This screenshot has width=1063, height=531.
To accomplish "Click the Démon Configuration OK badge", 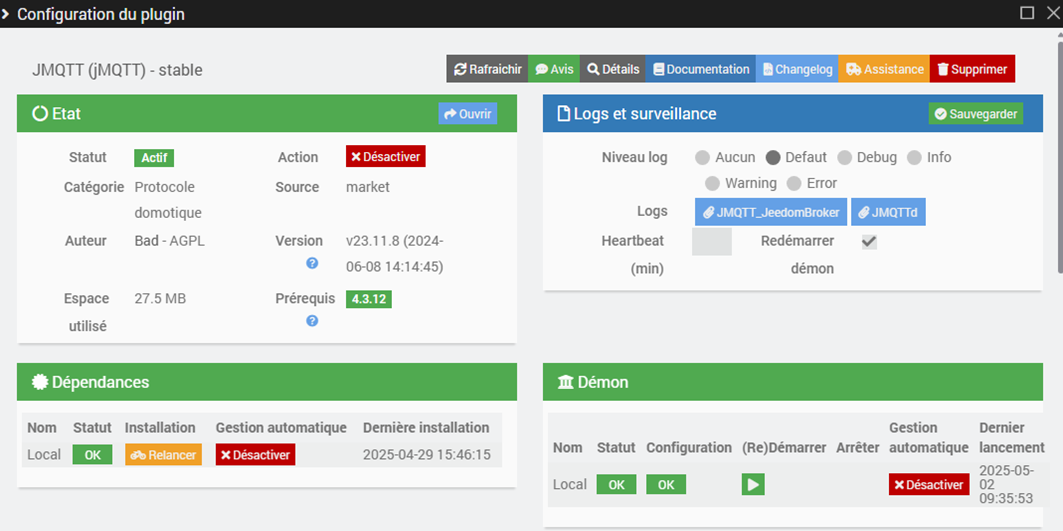I will 666,485.
